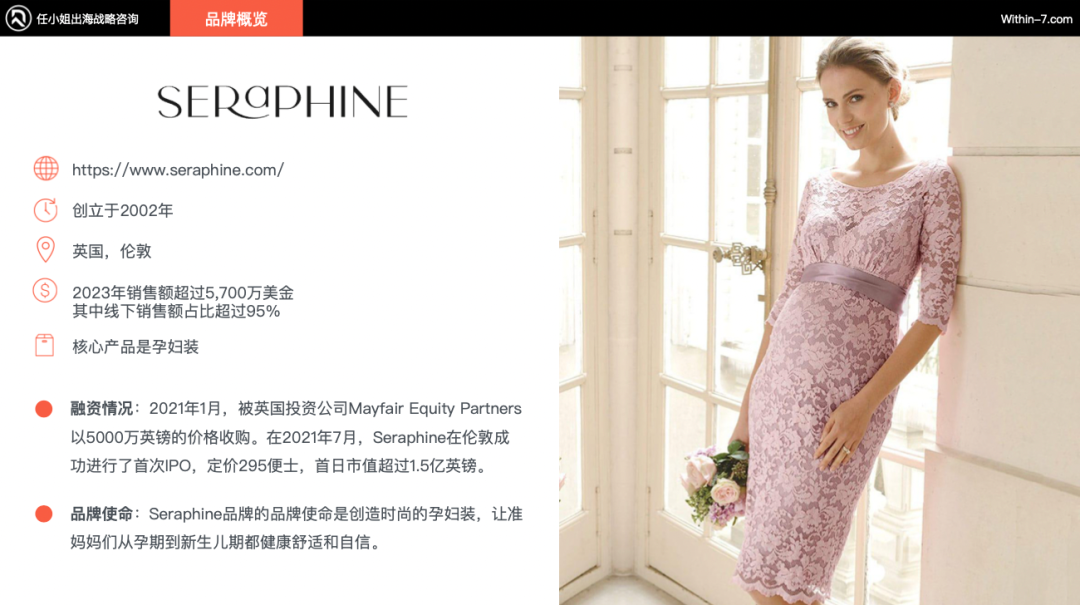Click the package product icon
Image resolution: width=1080 pixels, height=605 pixels.
click(45, 345)
